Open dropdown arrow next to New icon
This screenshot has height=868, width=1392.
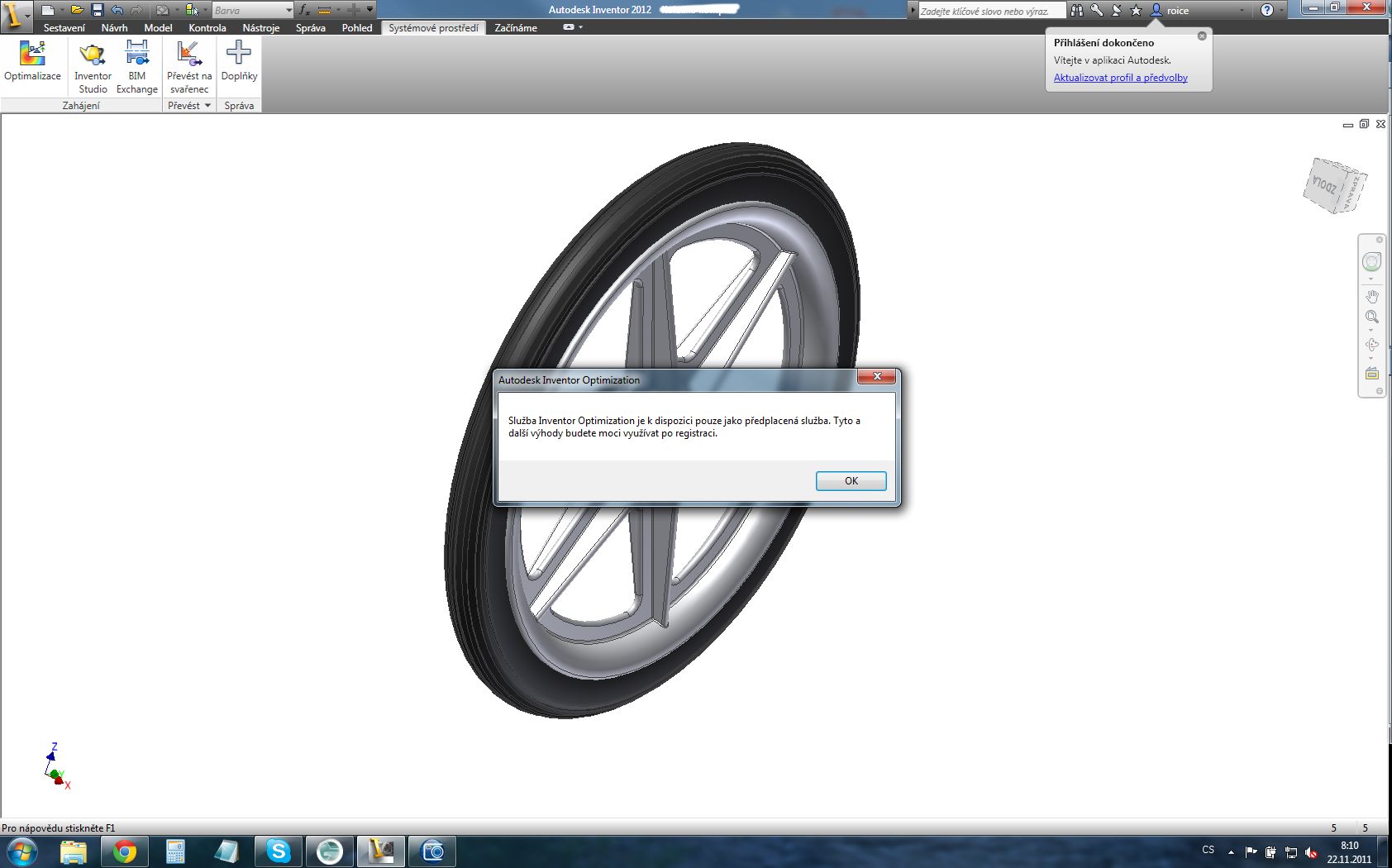pos(62,10)
